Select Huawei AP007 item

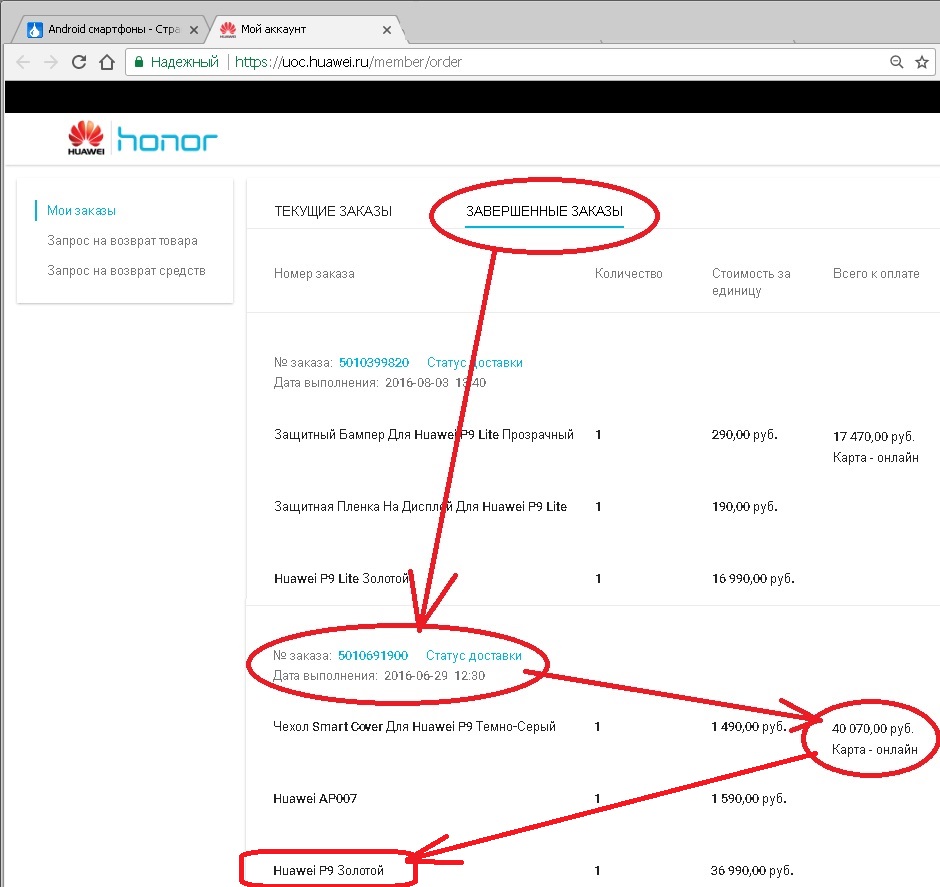(315, 798)
